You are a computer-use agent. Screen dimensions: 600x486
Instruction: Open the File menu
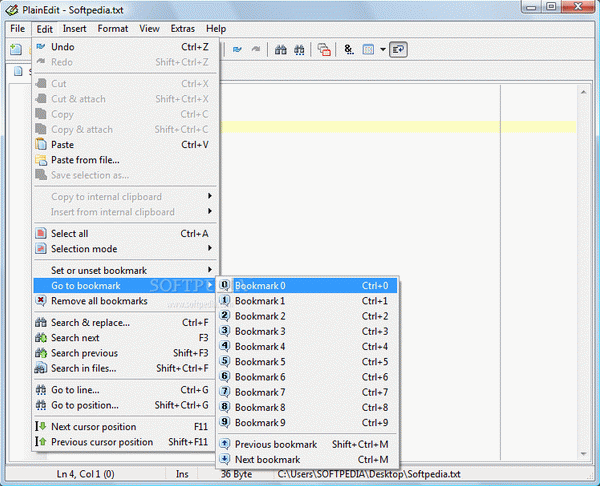pos(18,29)
